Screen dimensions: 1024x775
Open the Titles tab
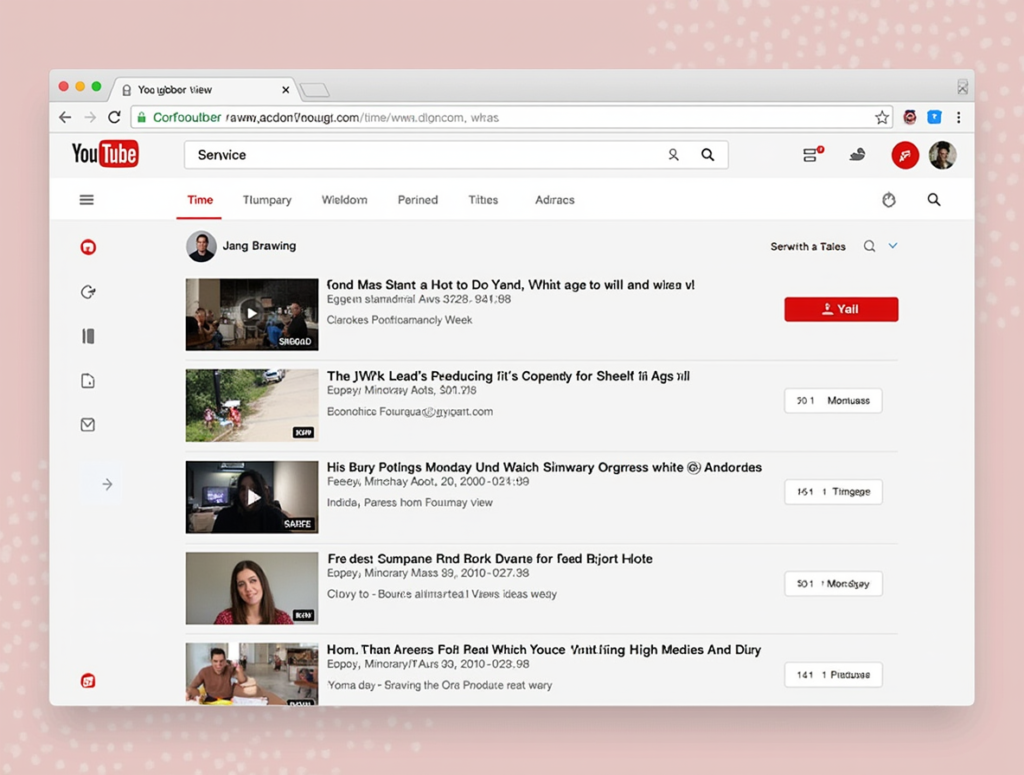483,200
